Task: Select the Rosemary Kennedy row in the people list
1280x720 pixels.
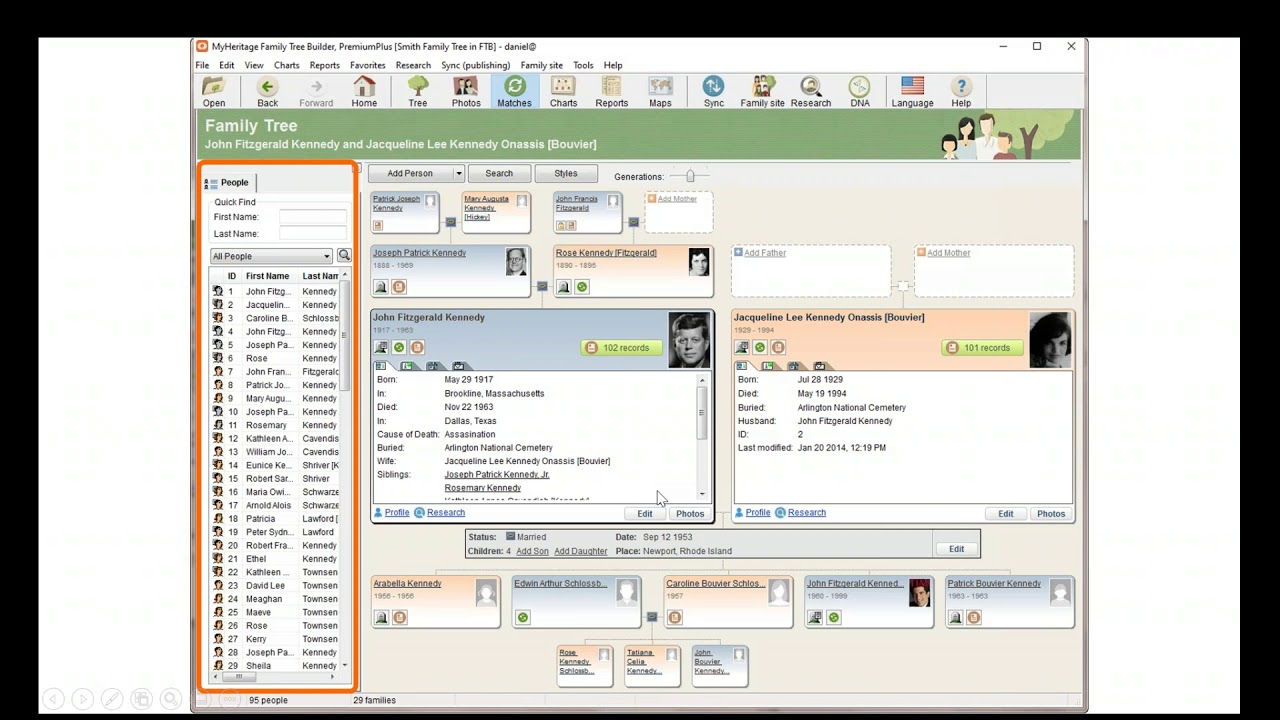Action: pos(275,425)
